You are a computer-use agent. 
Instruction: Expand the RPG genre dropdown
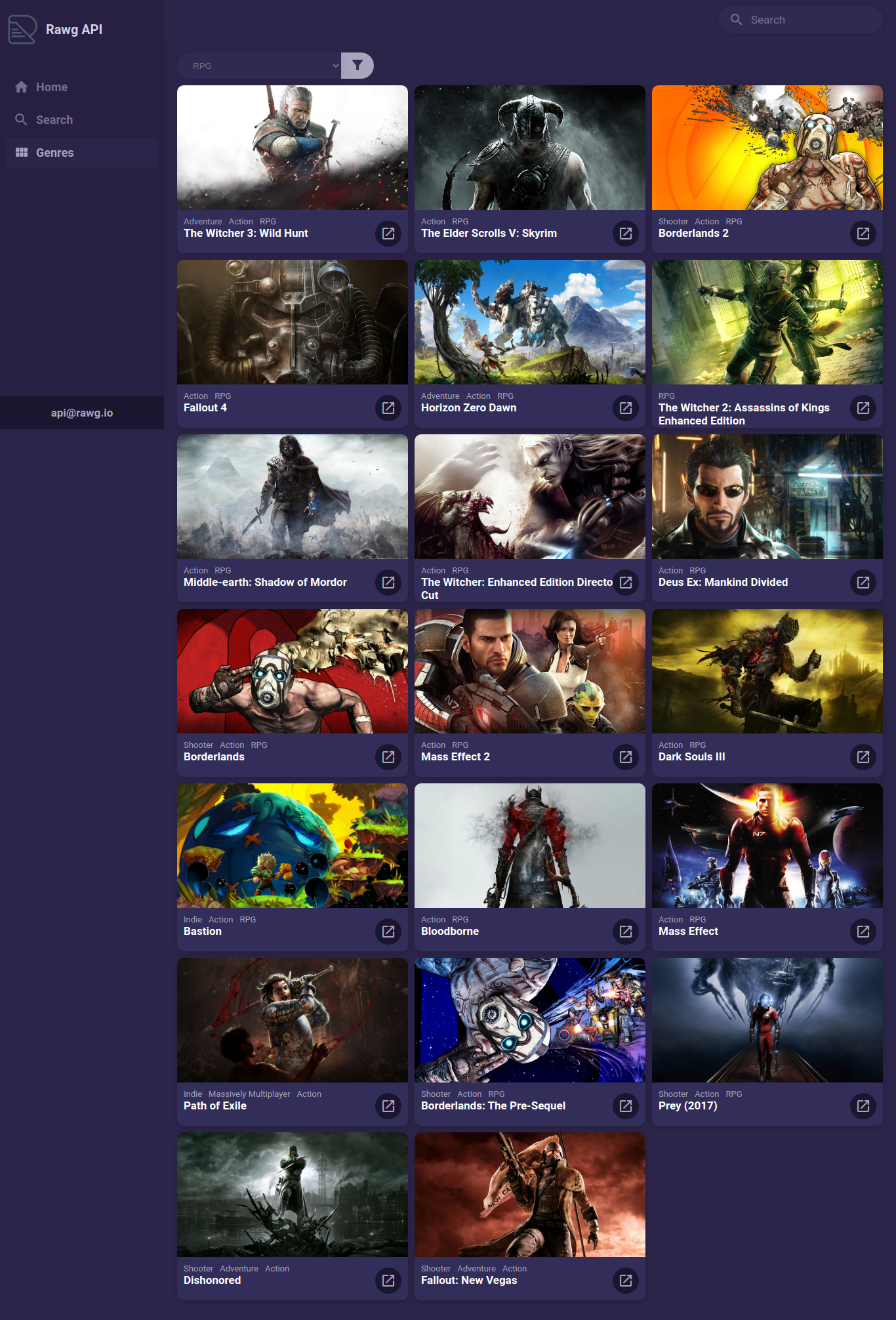pyautogui.click(x=259, y=66)
